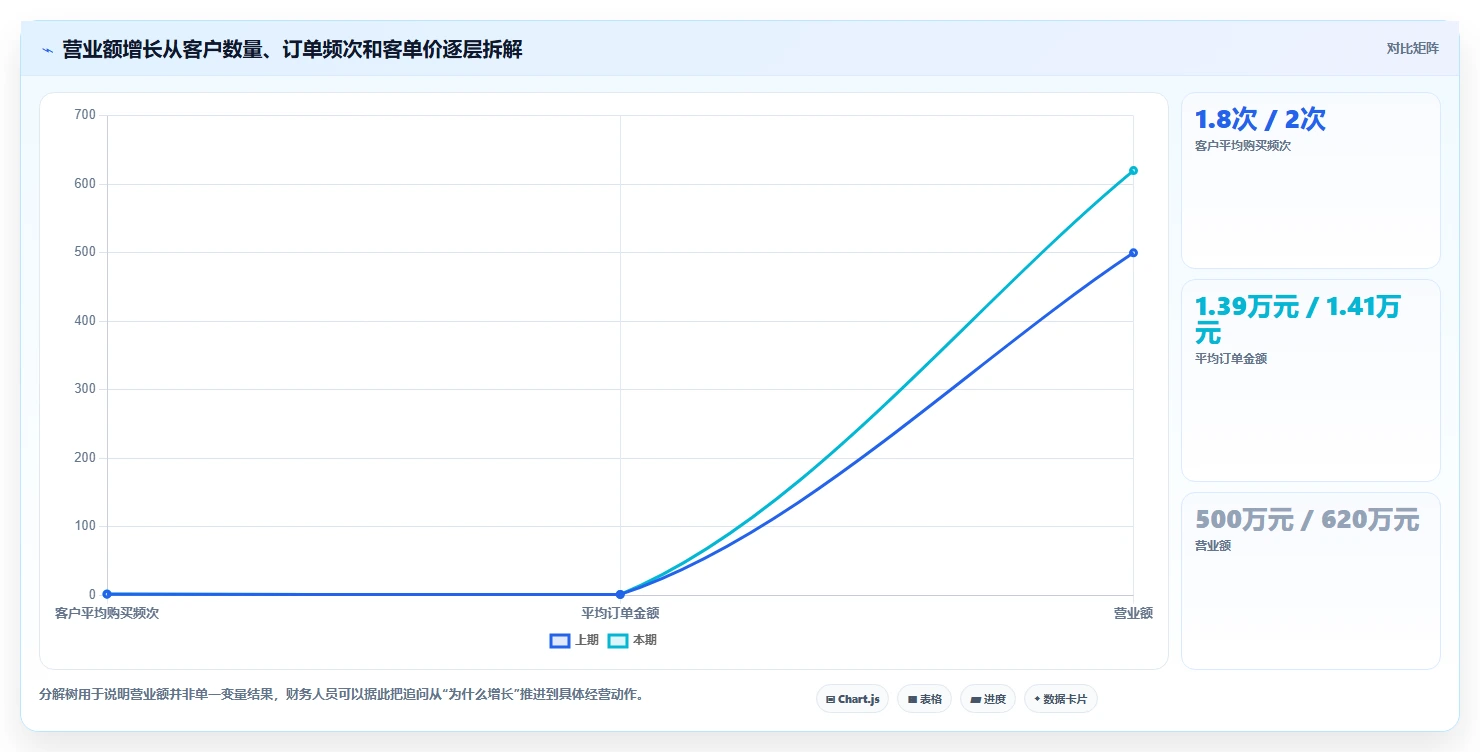Click the 100 y-axis tick label
This screenshot has width=1480, height=752.
86,526
